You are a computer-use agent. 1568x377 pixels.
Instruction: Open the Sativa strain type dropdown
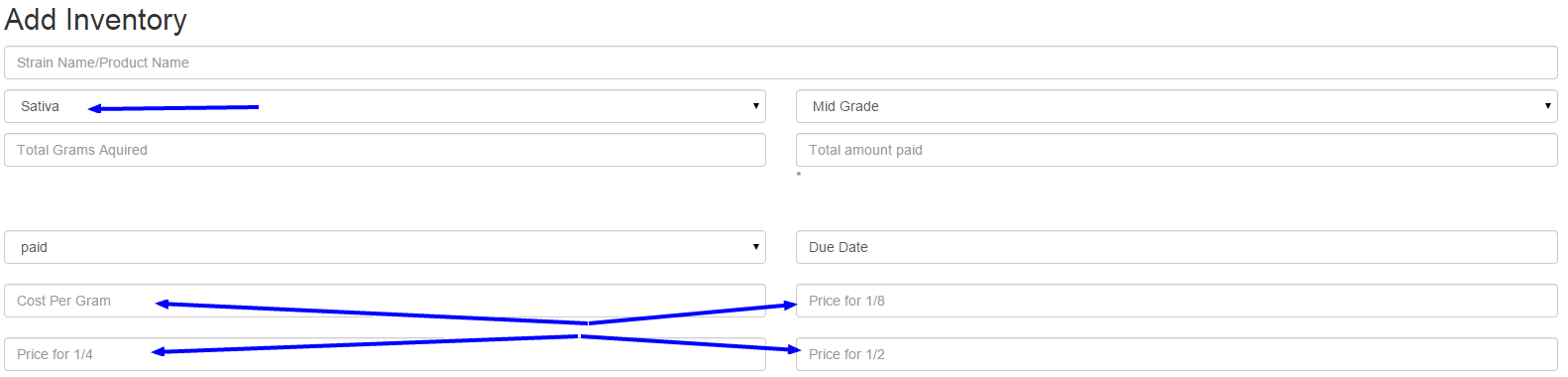(385, 106)
